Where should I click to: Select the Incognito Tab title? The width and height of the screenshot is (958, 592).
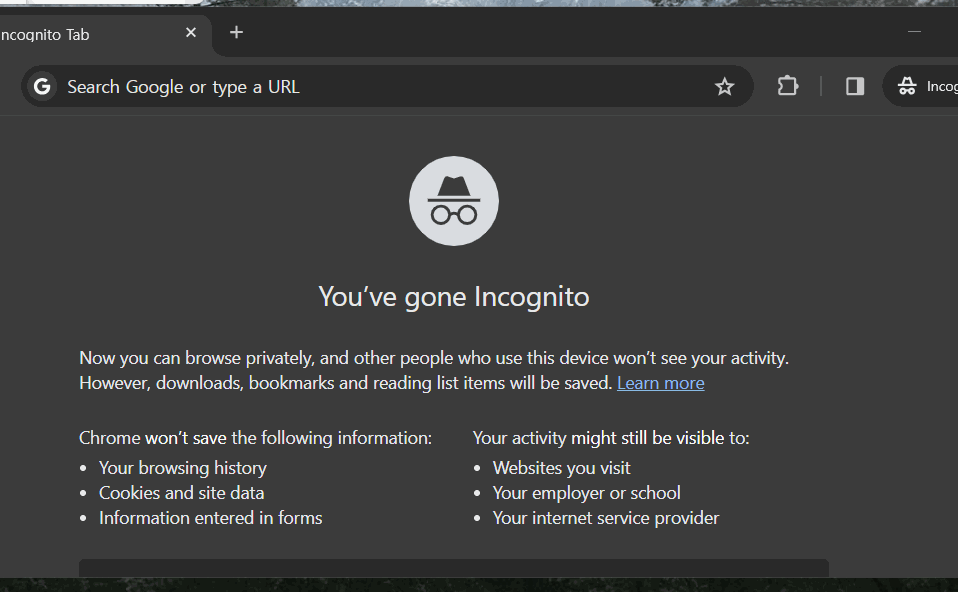(45, 35)
